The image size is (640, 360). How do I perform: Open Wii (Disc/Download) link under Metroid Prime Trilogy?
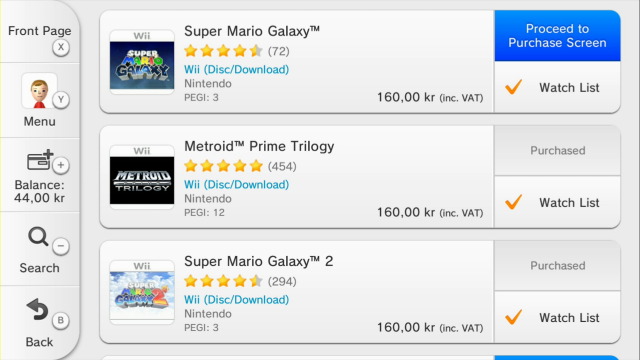(236, 184)
